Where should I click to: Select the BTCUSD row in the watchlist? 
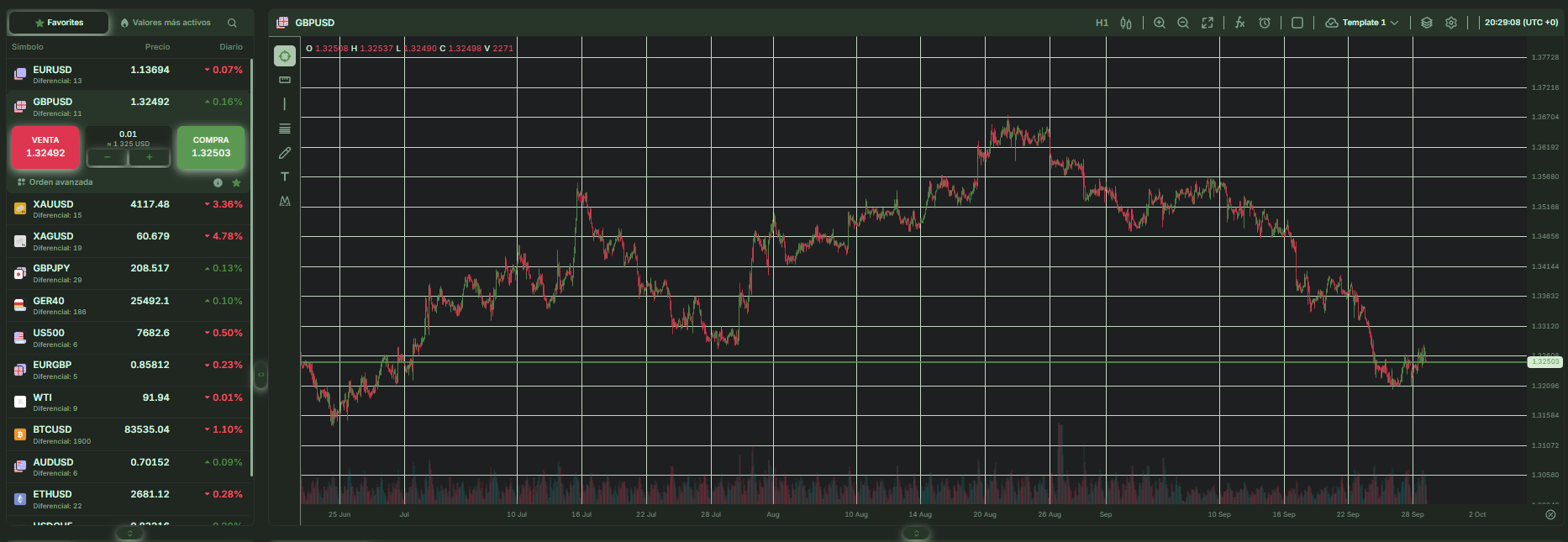pyautogui.click(x=129, y=434)
